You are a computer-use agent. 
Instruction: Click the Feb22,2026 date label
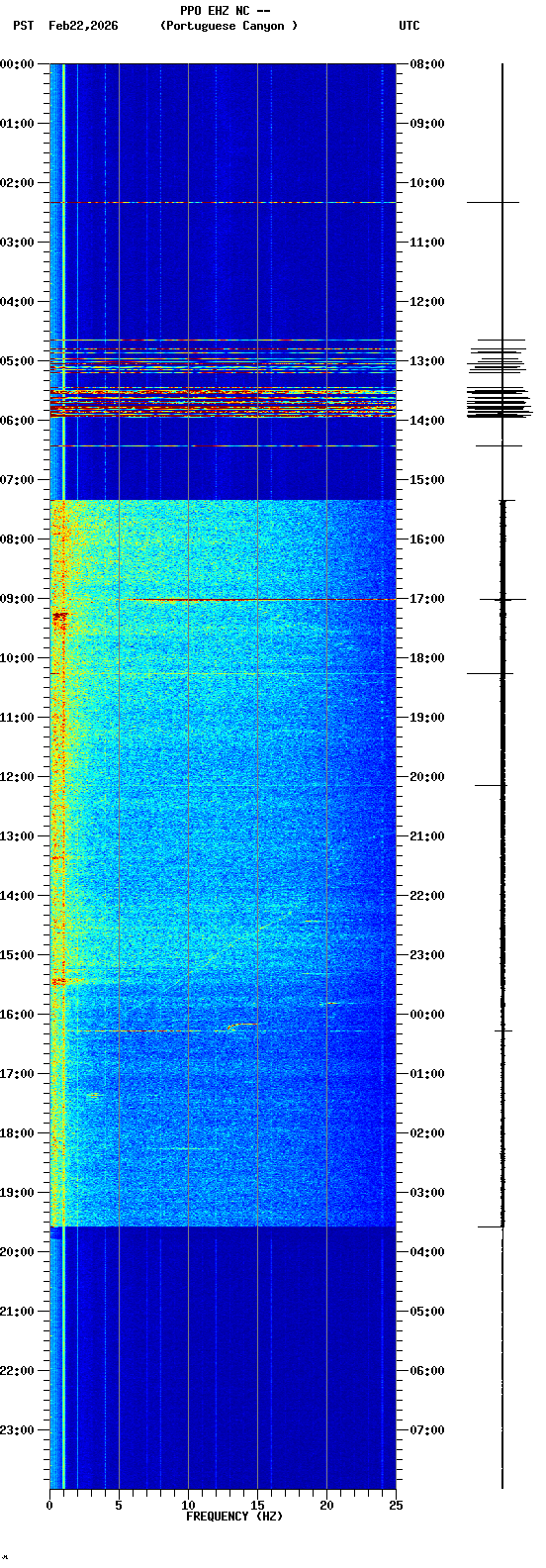[x=83, y=26]
